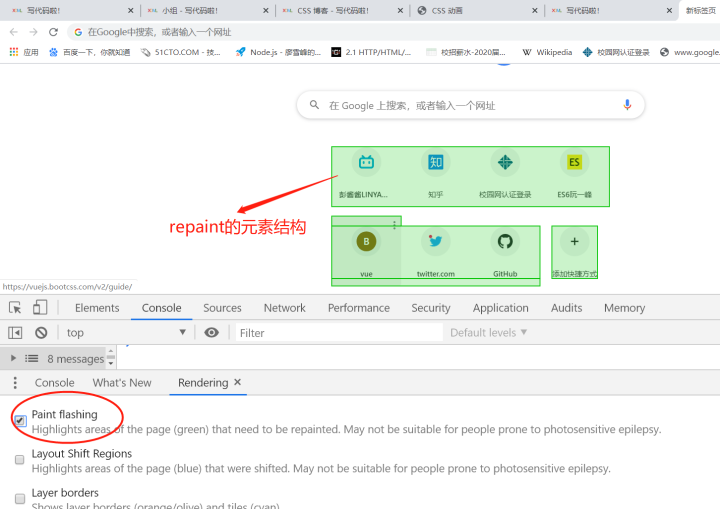The width and height of the screenshot is (720, 509).
Task: Click the Google search box on page
Action: coord(471,105)
